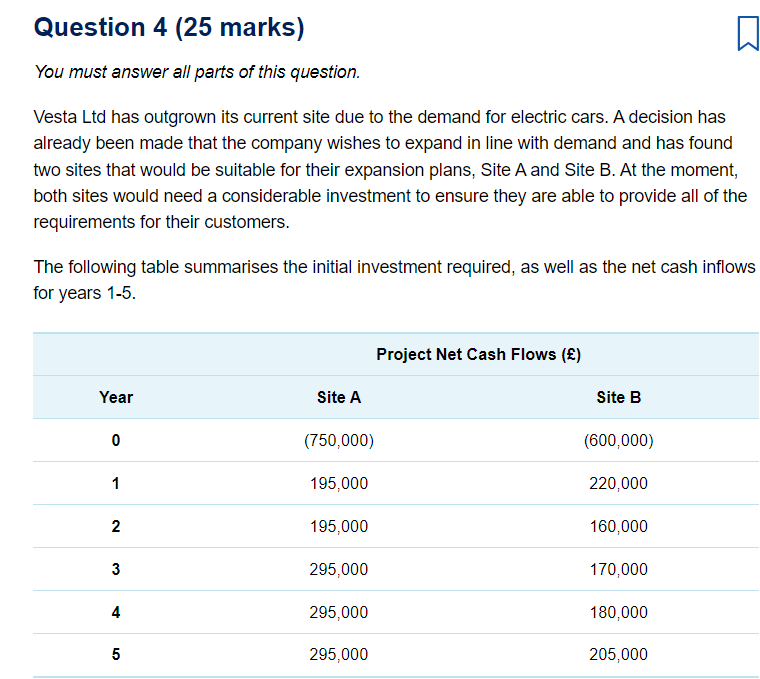760x679 pixels.
Task: Select the Site B 180,000 cell
Action: [618, 612]
